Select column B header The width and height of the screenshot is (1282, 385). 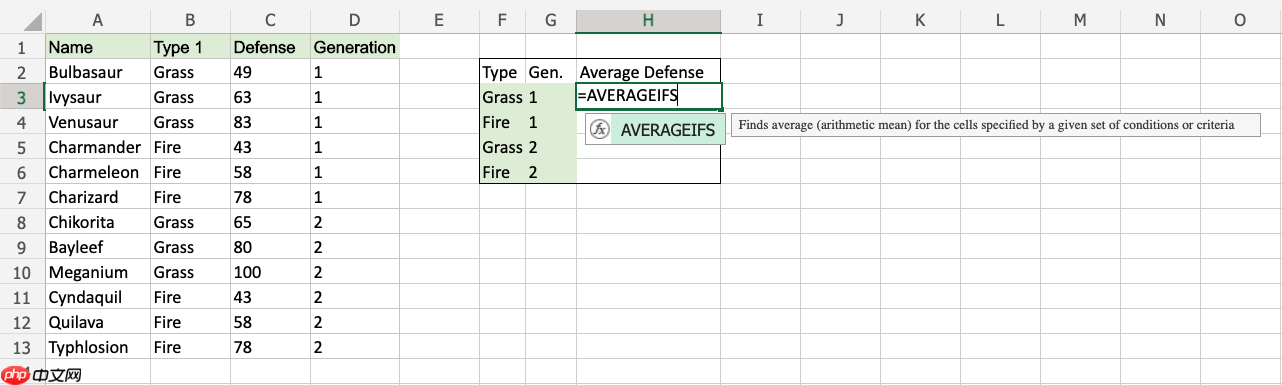(190, 20)
